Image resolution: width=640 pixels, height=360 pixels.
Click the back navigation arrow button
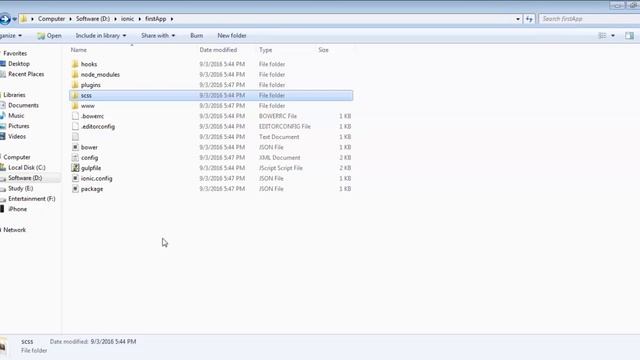pyautogui.click(x=5, y=19)
